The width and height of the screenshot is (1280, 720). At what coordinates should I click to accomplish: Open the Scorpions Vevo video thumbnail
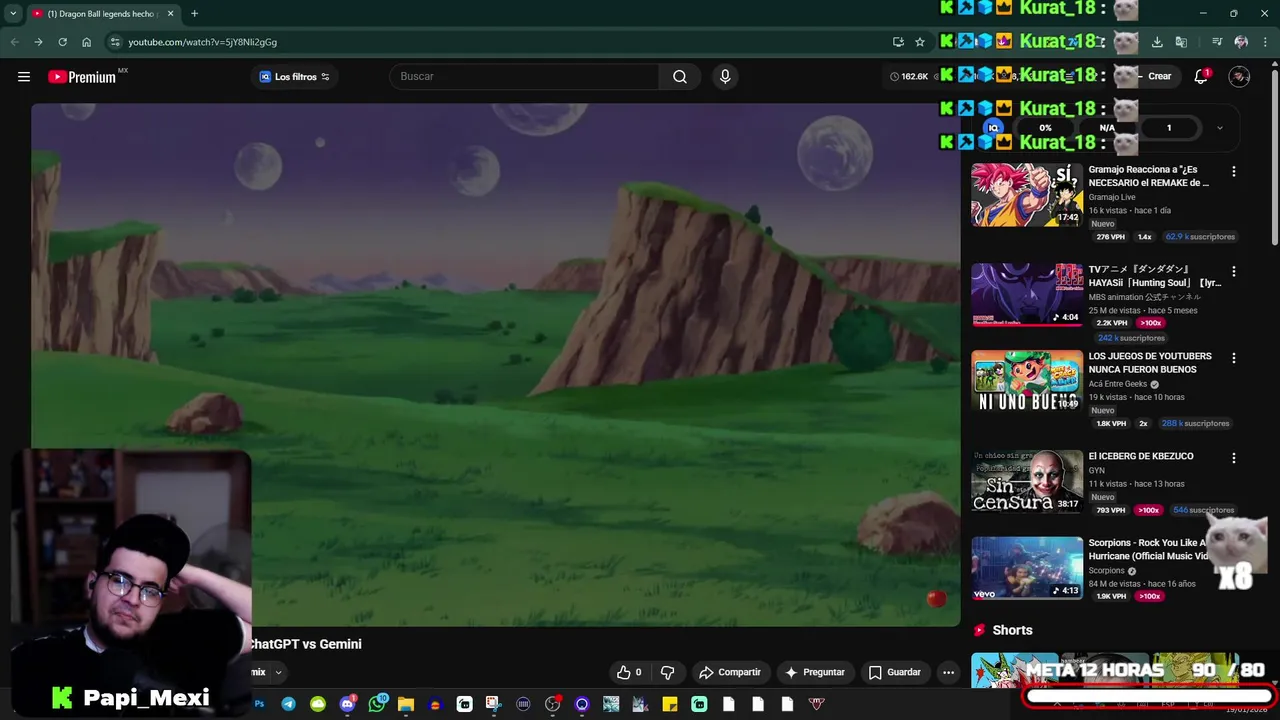(1027, 568)
